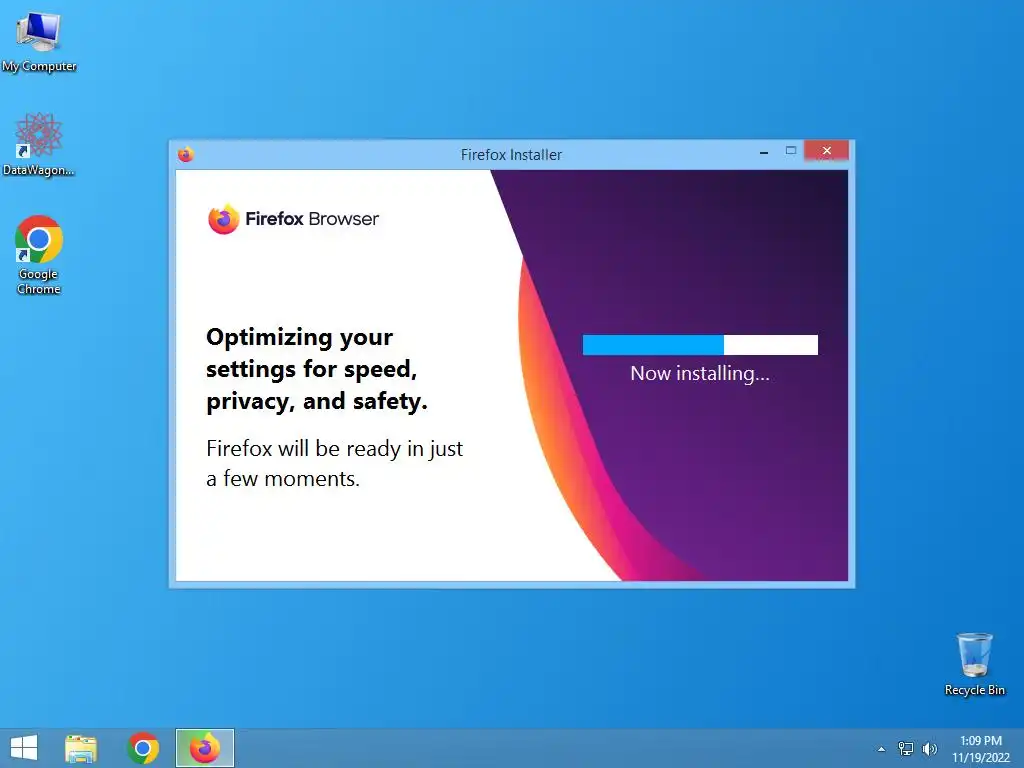Screen dimensions: 1024x768
Task: Open the network tray icon
Action: click(x=906, y=749)
